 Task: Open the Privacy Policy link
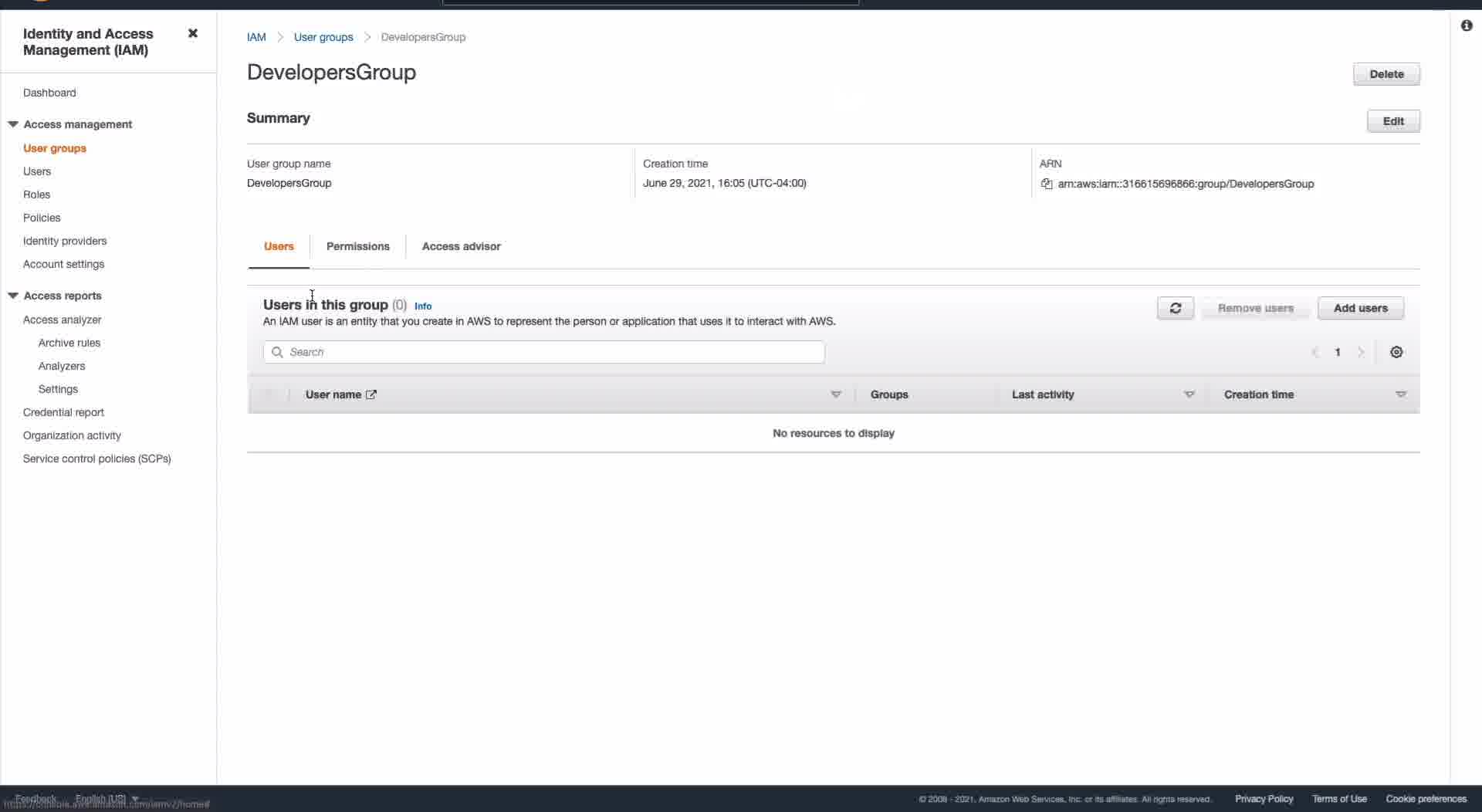click(1264, 799)
